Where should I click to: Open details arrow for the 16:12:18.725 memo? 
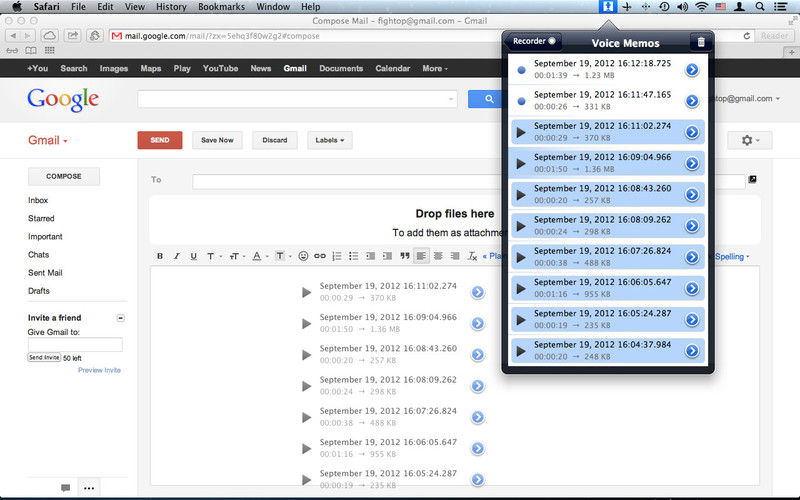(x=692, y=69)
